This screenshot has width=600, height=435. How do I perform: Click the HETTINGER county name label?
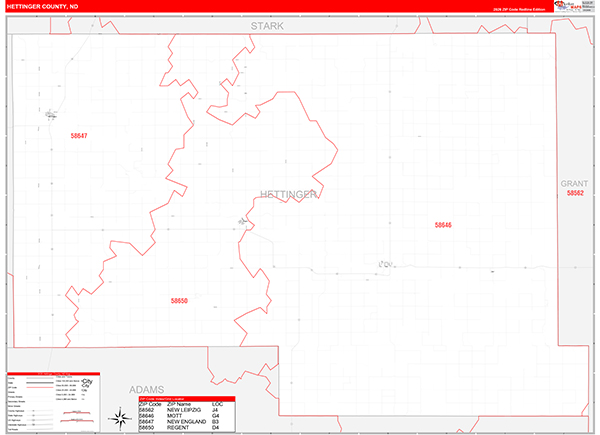pyautogui.click(x=289, y=194)
